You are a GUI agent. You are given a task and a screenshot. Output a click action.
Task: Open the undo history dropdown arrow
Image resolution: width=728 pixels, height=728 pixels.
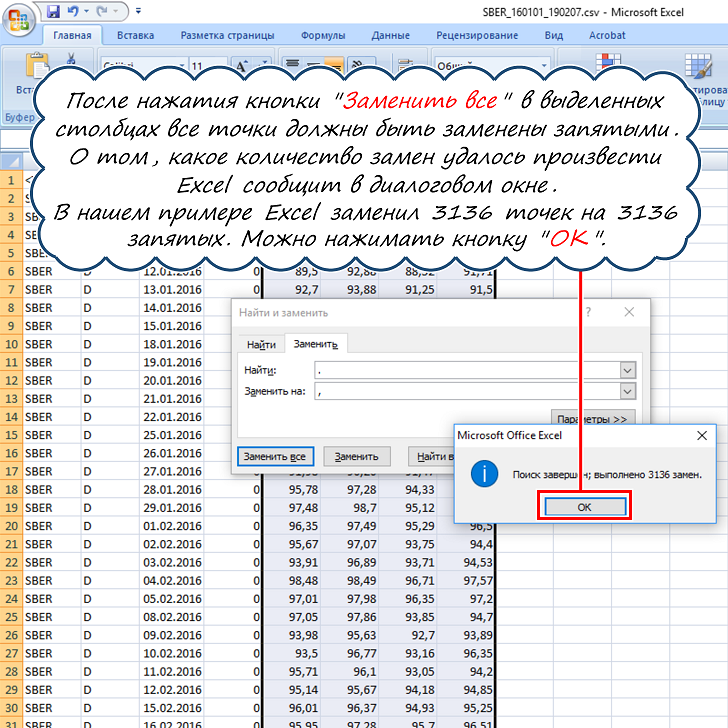point(86,11)
